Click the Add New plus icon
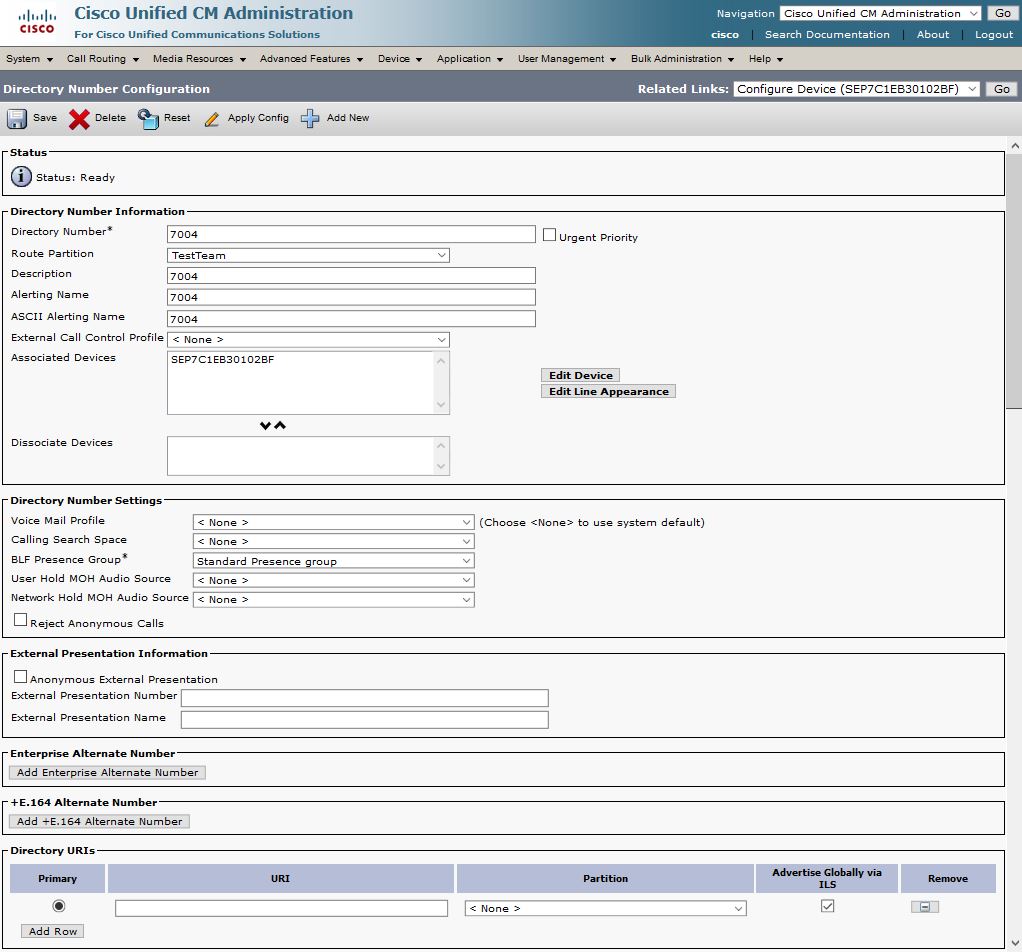Viewport: 1022px width, 952px height. pos(310,119)
